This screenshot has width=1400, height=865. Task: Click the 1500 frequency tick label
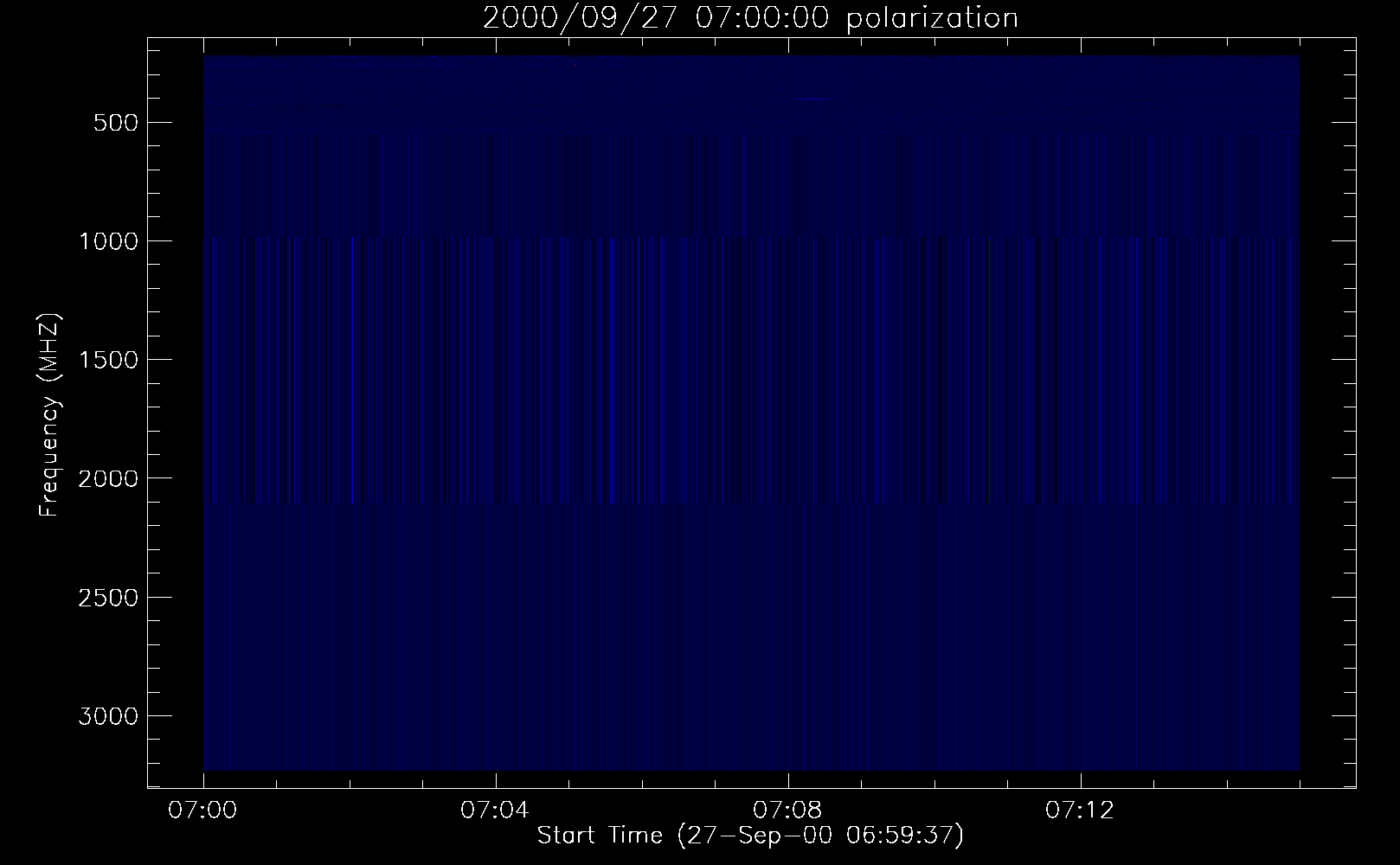pos(108,360)
